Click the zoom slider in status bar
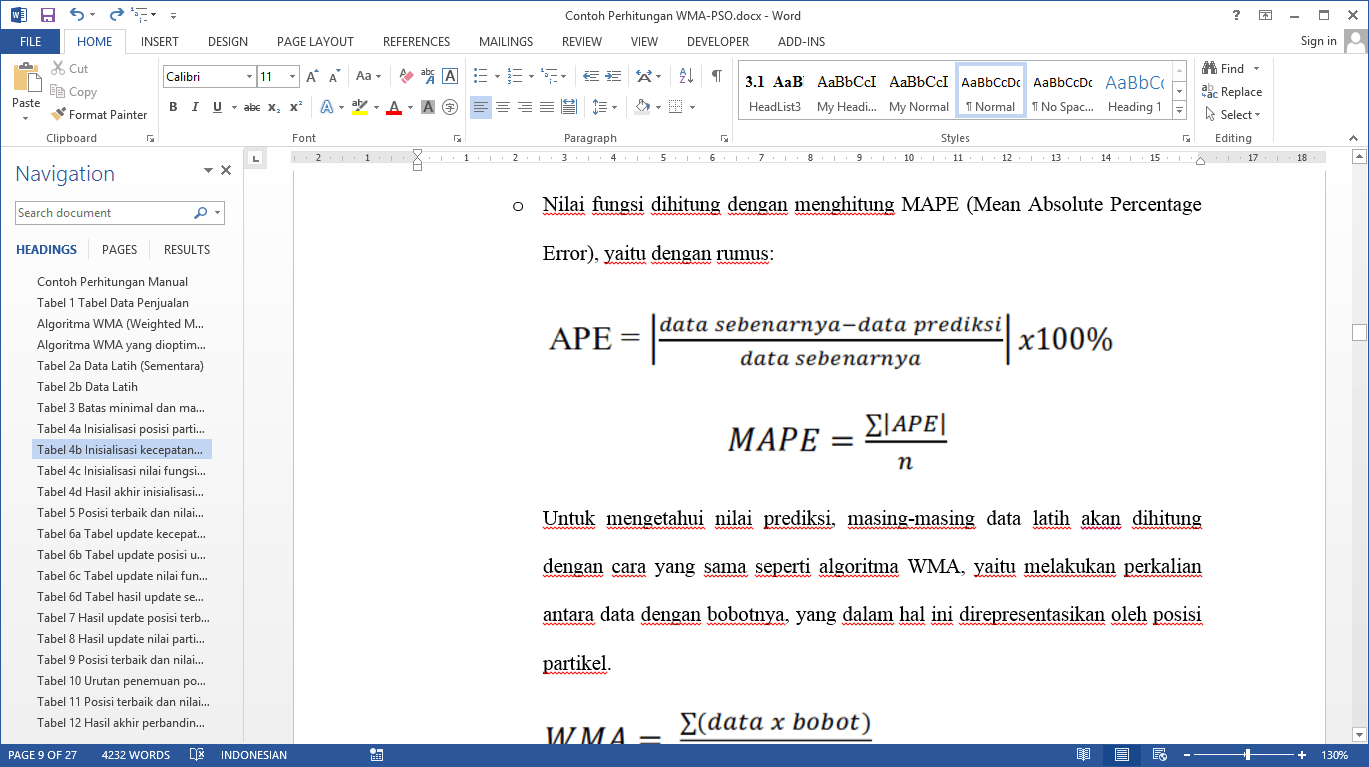The height and width of the screenshot is (767, 1369). pyautogui.click(x=1247, y=755)
